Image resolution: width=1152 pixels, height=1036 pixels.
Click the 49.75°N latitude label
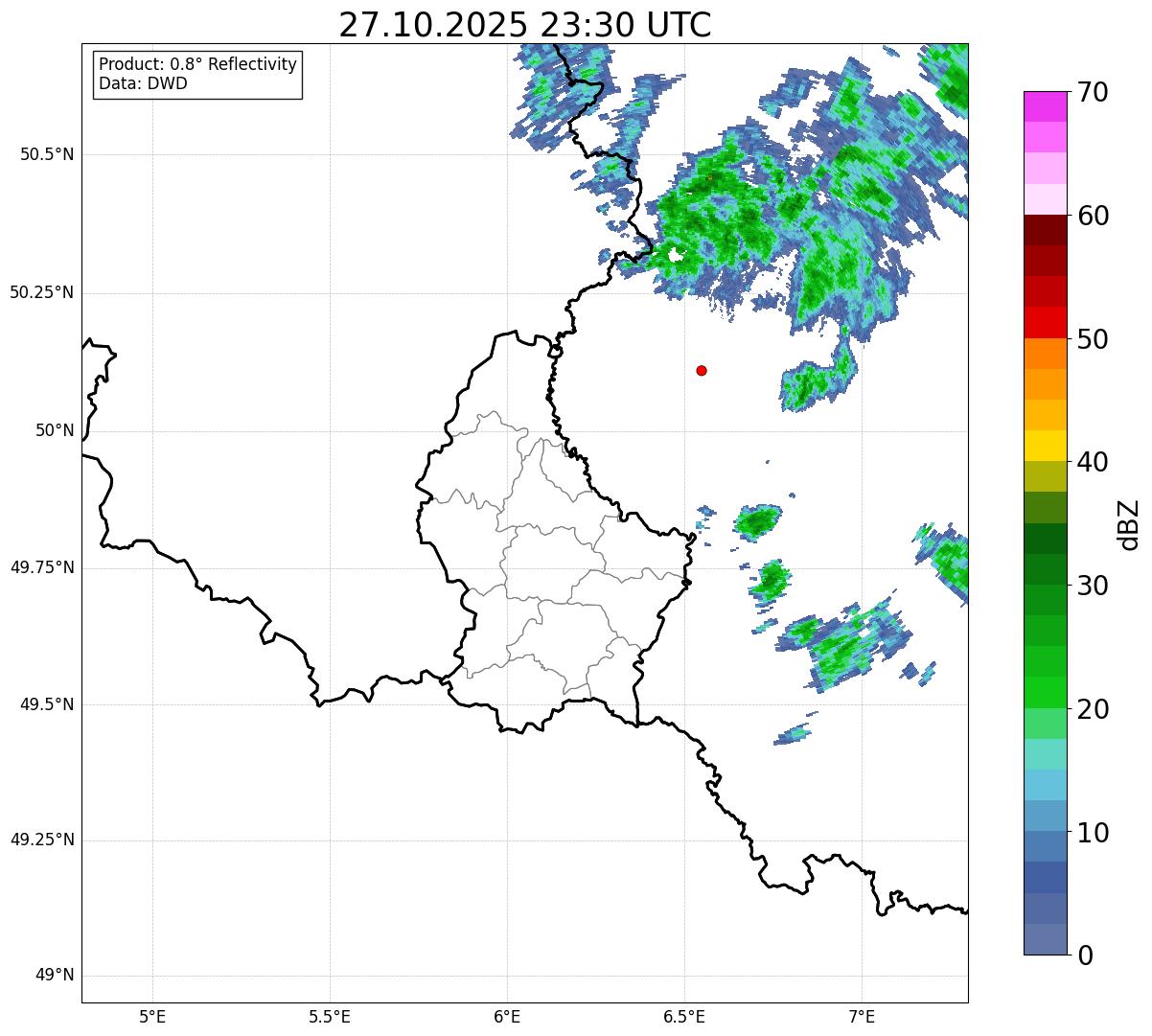click(42, 568)
